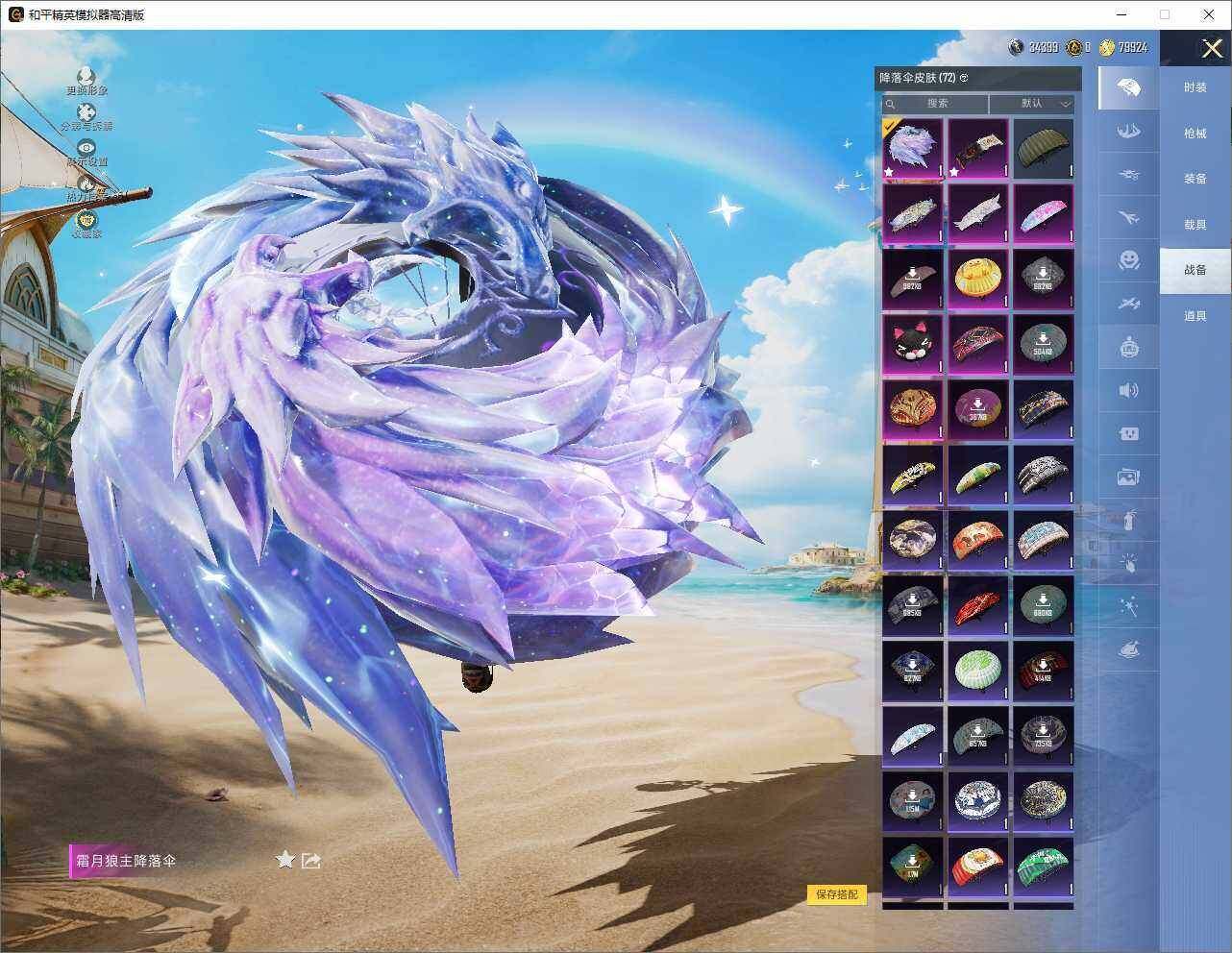
Task: Download the 982KB parachute skin
Action: click(913, 280)
